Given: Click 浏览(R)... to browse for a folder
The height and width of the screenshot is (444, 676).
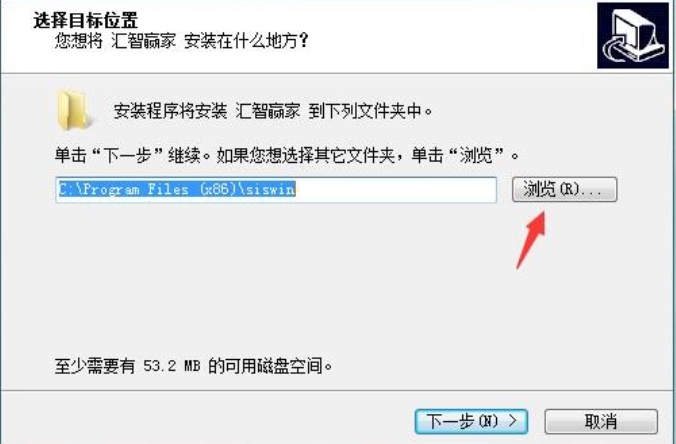Looking at the screenshot, I should 564,189.
